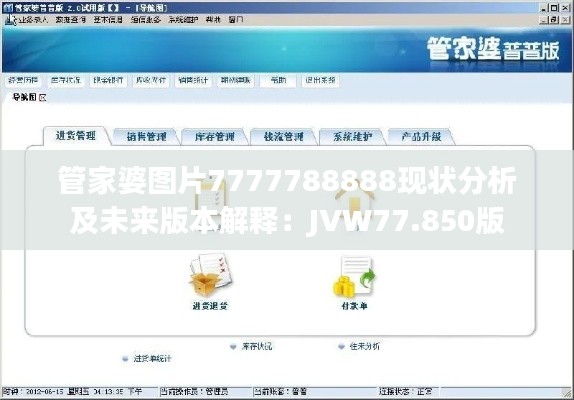The height and width of the screenshot is (400, 574).
Task: Open the 基本信息 menu
Action: tap(108, 20)
